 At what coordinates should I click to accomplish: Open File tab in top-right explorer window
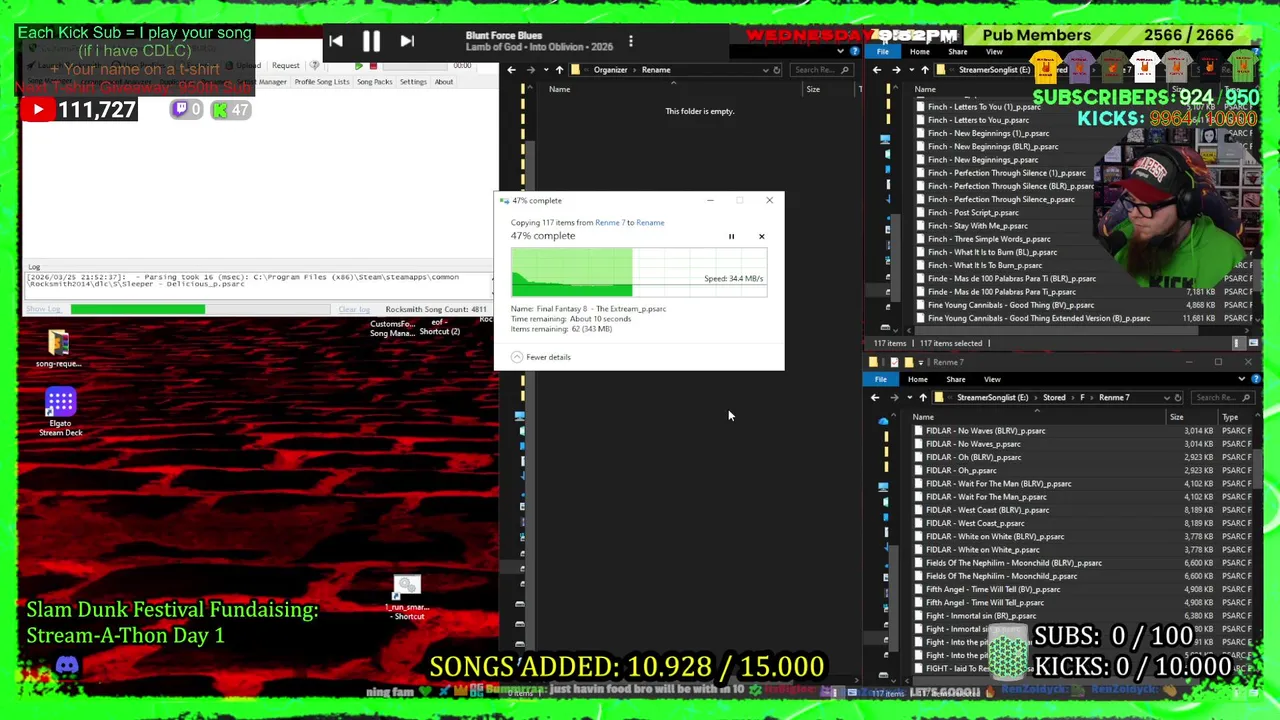coord(883,52)
